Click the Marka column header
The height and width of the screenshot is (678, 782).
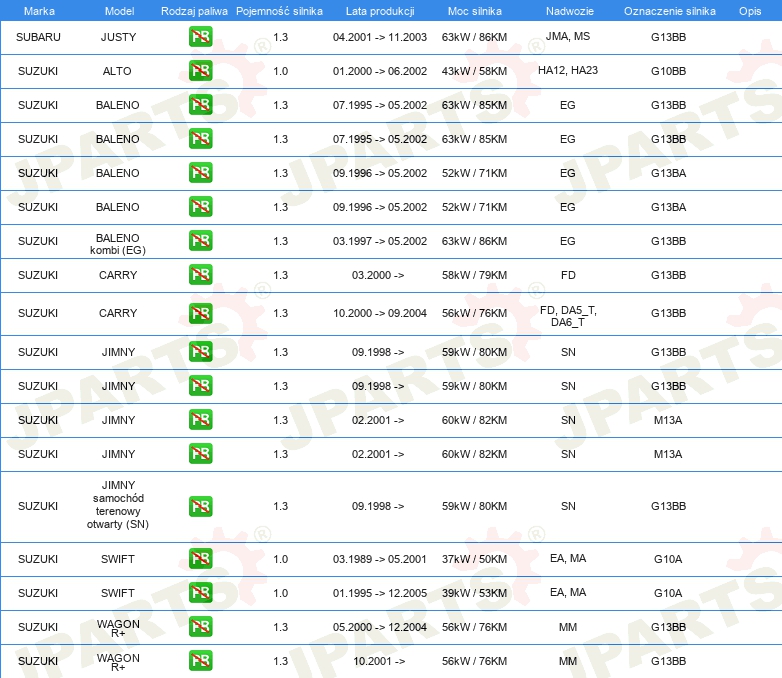click(x=39, y=11)
